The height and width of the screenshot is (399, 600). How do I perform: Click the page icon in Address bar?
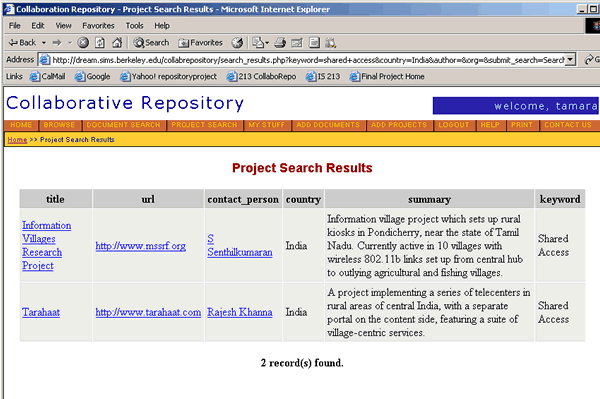(45, 60)
